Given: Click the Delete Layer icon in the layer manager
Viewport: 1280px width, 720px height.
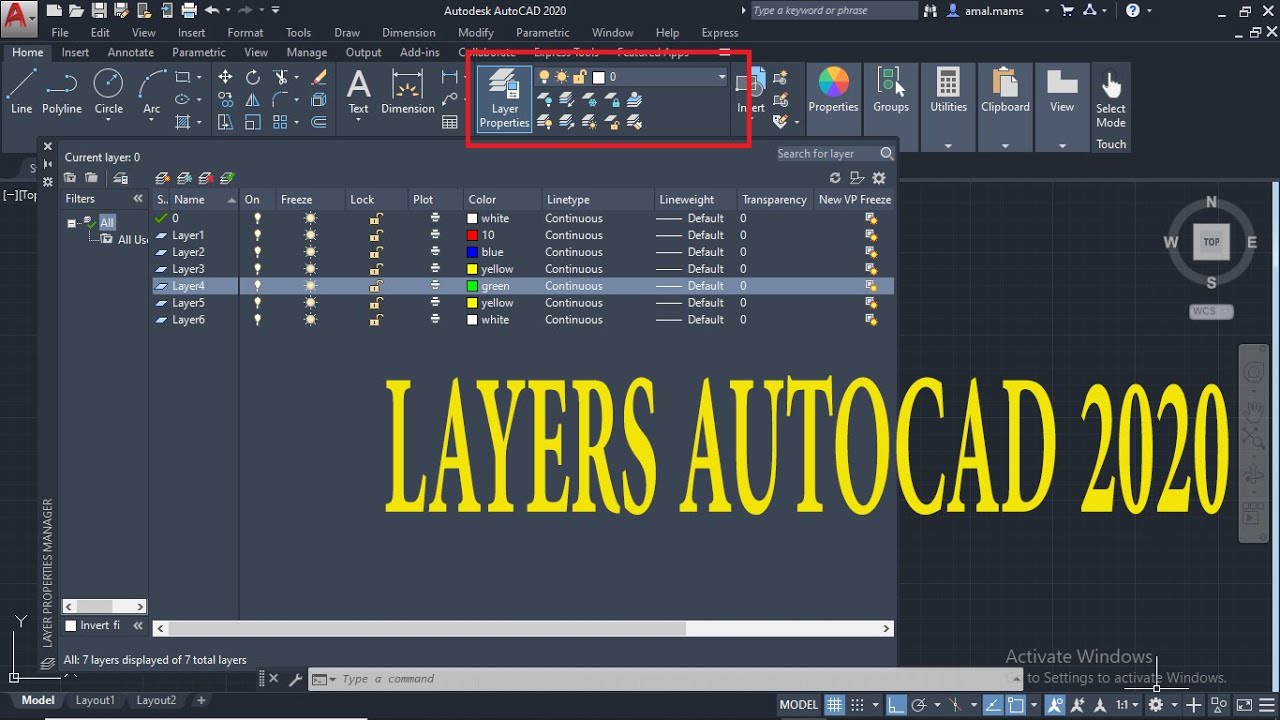Looking at the screenshot, I should pos(206,178).
